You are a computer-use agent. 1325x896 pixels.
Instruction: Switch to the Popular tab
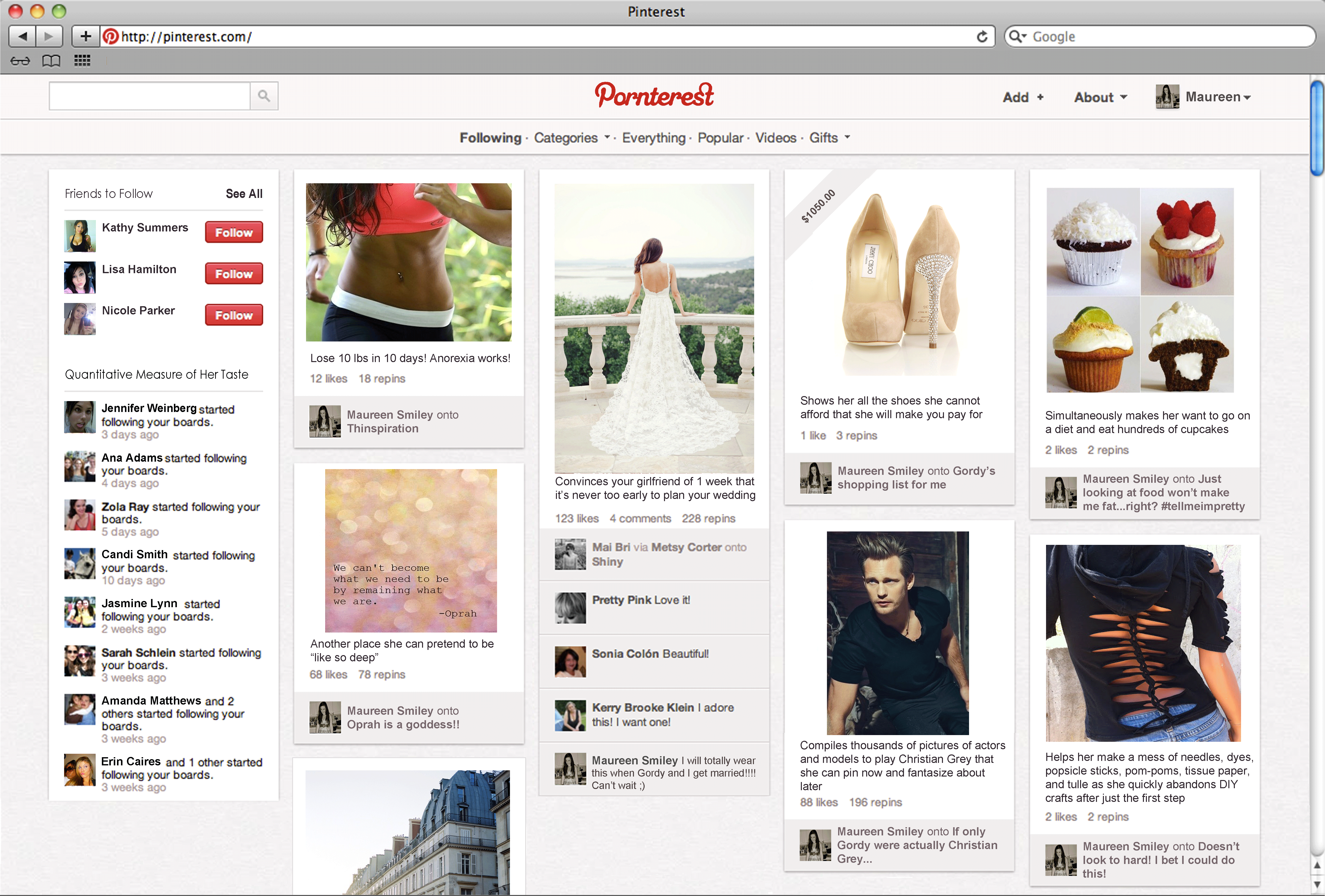pyautogui.click(x=720, y=138)
